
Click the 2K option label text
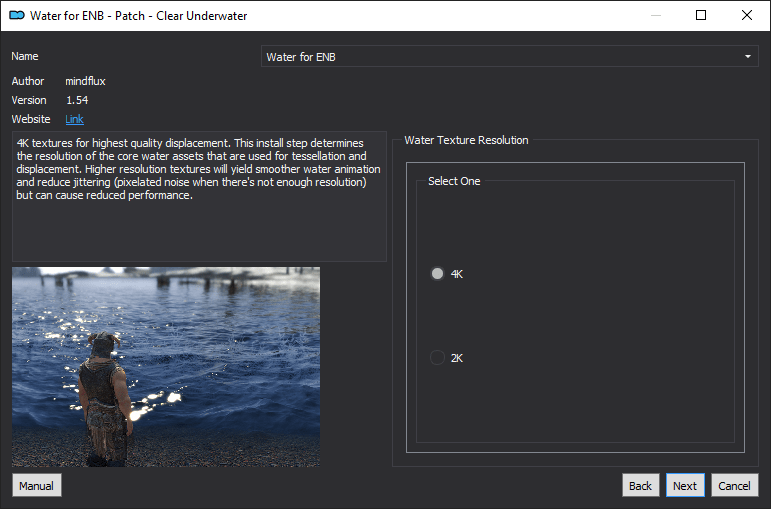pyautogui.click(x=457, y=358)
